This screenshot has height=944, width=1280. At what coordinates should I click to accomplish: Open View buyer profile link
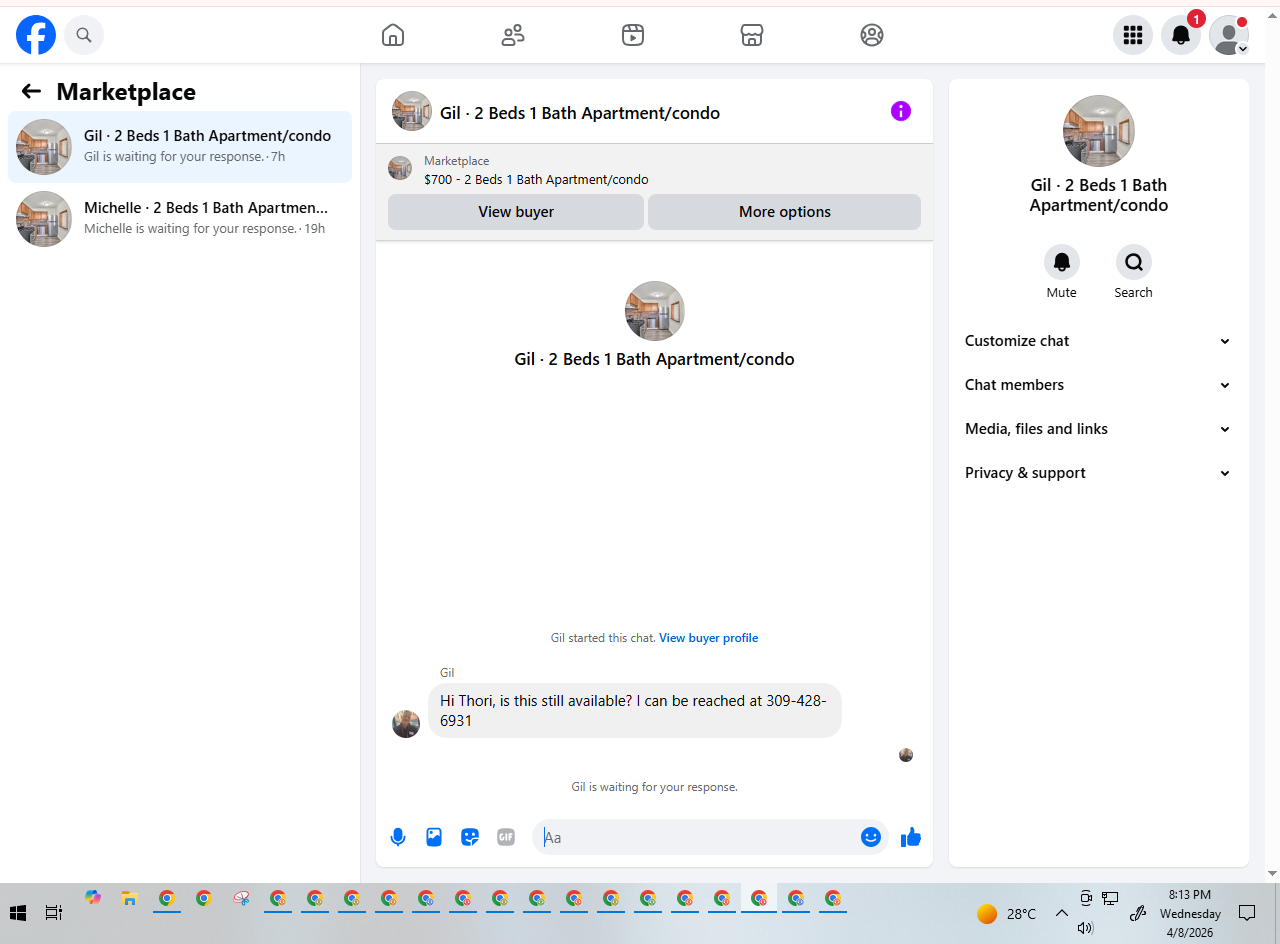coord(708,638)
